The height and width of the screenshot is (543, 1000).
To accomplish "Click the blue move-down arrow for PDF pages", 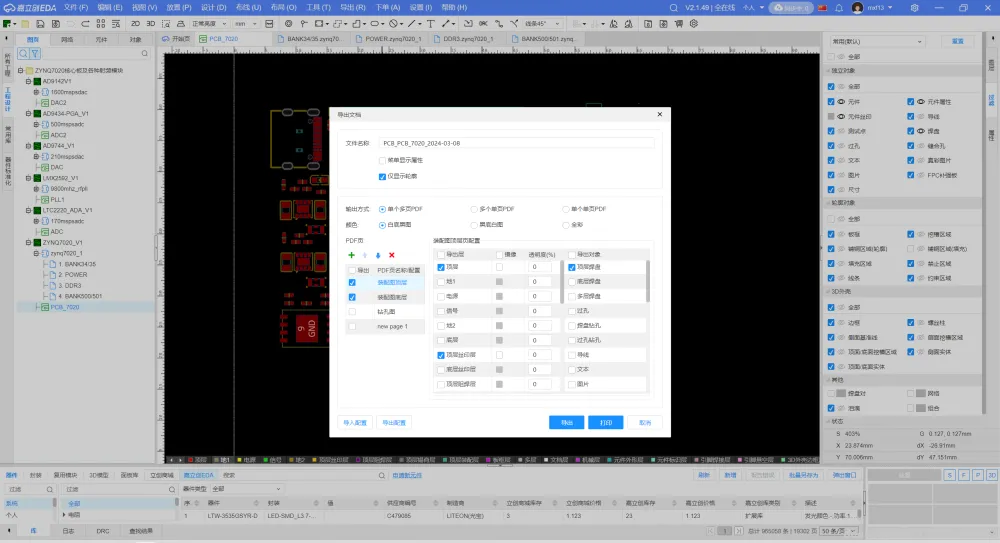I will click(x=378, y=255).
